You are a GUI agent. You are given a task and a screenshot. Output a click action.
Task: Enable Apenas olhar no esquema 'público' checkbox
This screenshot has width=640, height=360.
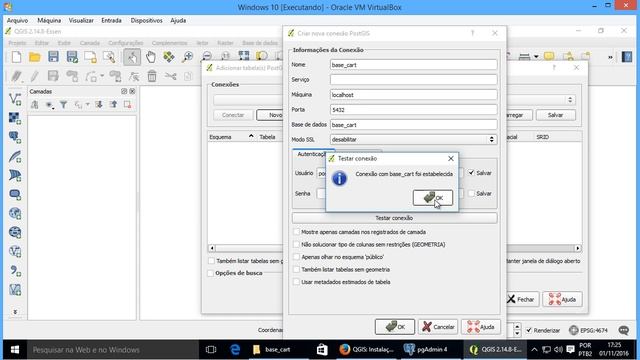(296, 257)
